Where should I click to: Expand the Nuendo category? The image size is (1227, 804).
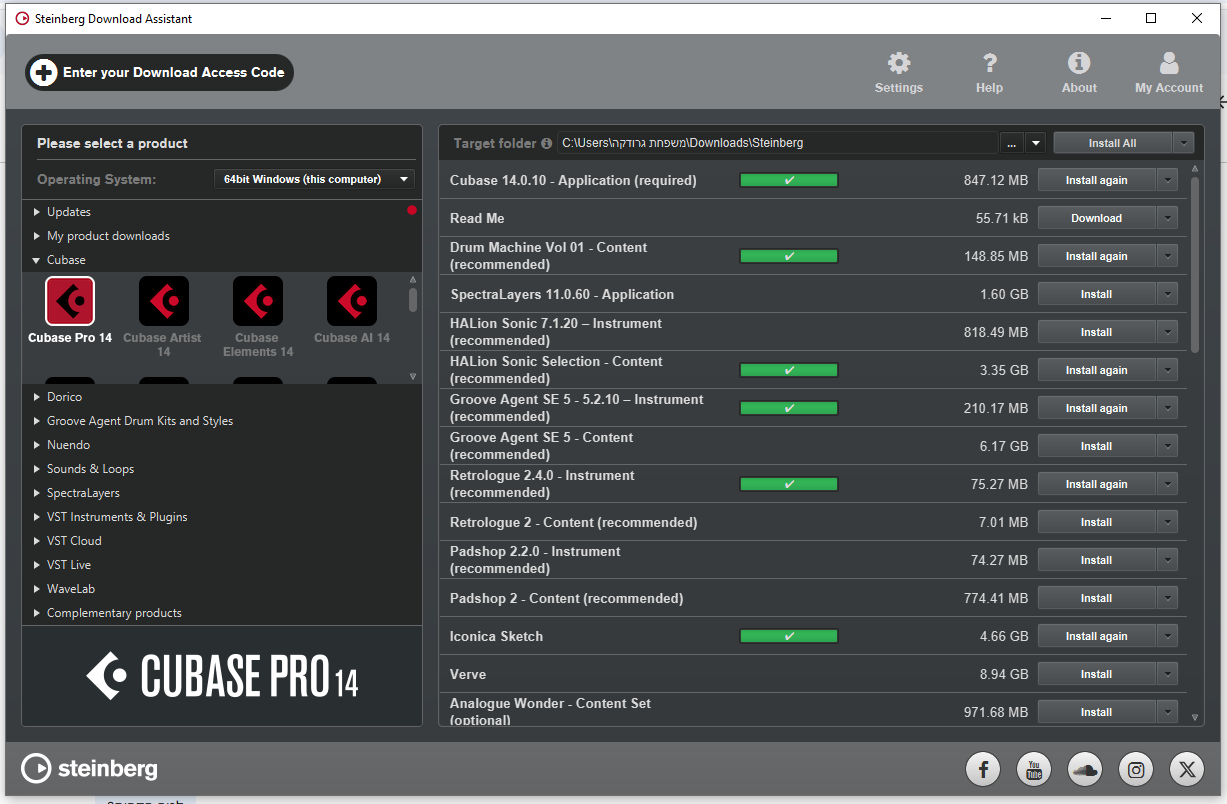click(37, 445)
